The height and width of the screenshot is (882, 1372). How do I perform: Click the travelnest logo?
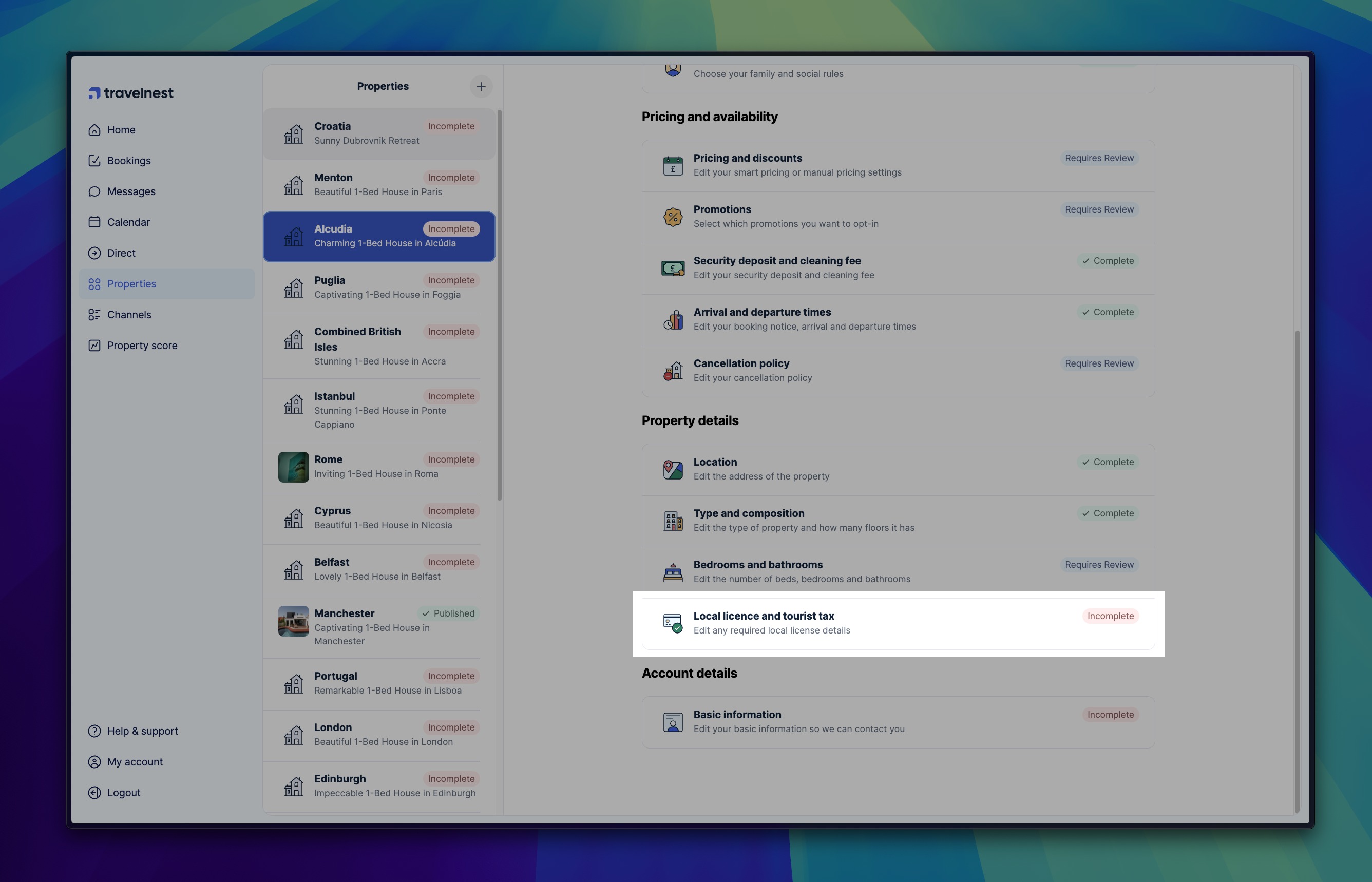(130, 93)
